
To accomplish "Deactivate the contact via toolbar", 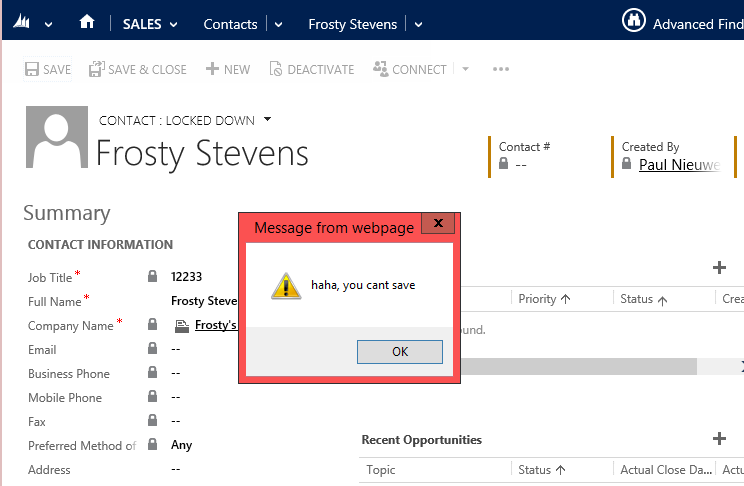I will coord(310,69).
